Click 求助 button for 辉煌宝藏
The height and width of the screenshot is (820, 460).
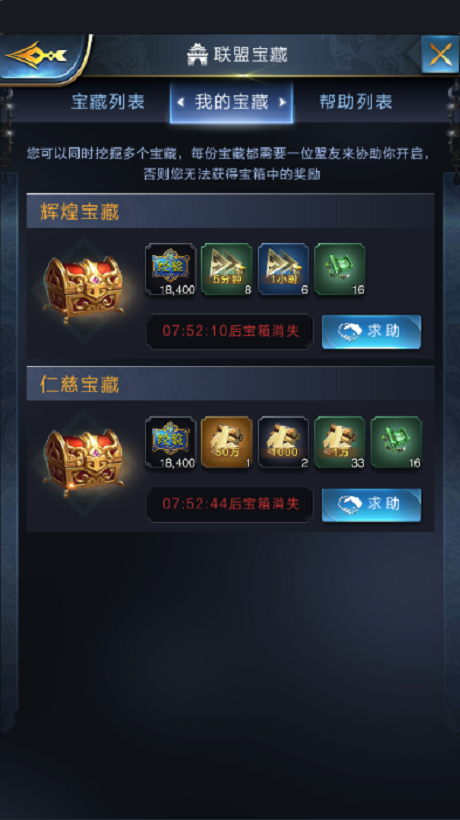point(371,332)
